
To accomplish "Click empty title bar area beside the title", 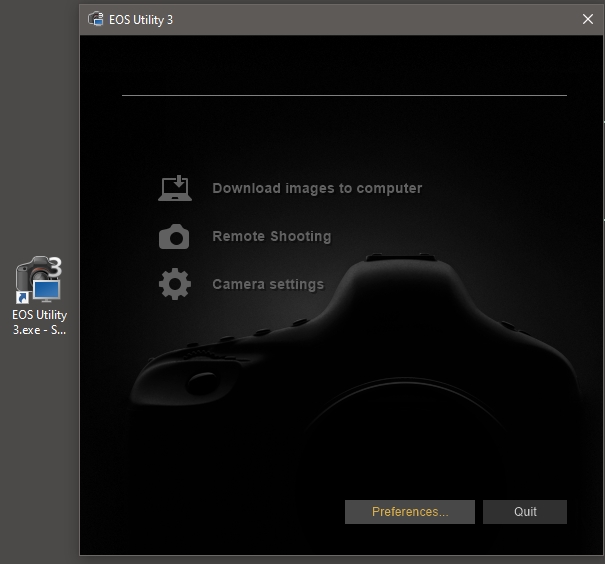I will click(380, 19).
